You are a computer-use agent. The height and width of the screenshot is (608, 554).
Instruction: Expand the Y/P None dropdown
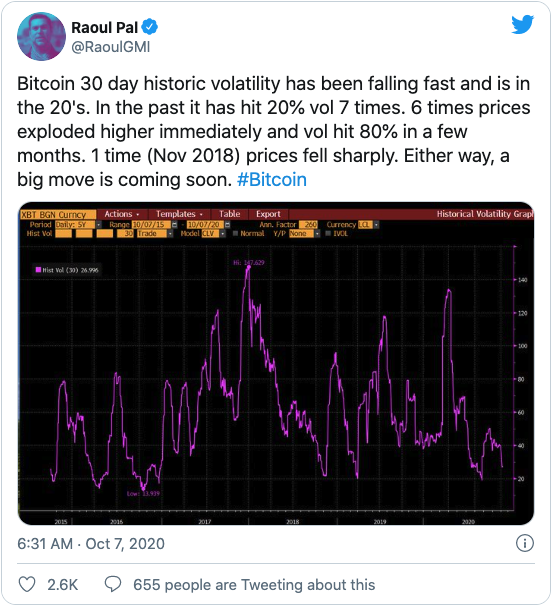pyautogui.click(x=317, y=233)
